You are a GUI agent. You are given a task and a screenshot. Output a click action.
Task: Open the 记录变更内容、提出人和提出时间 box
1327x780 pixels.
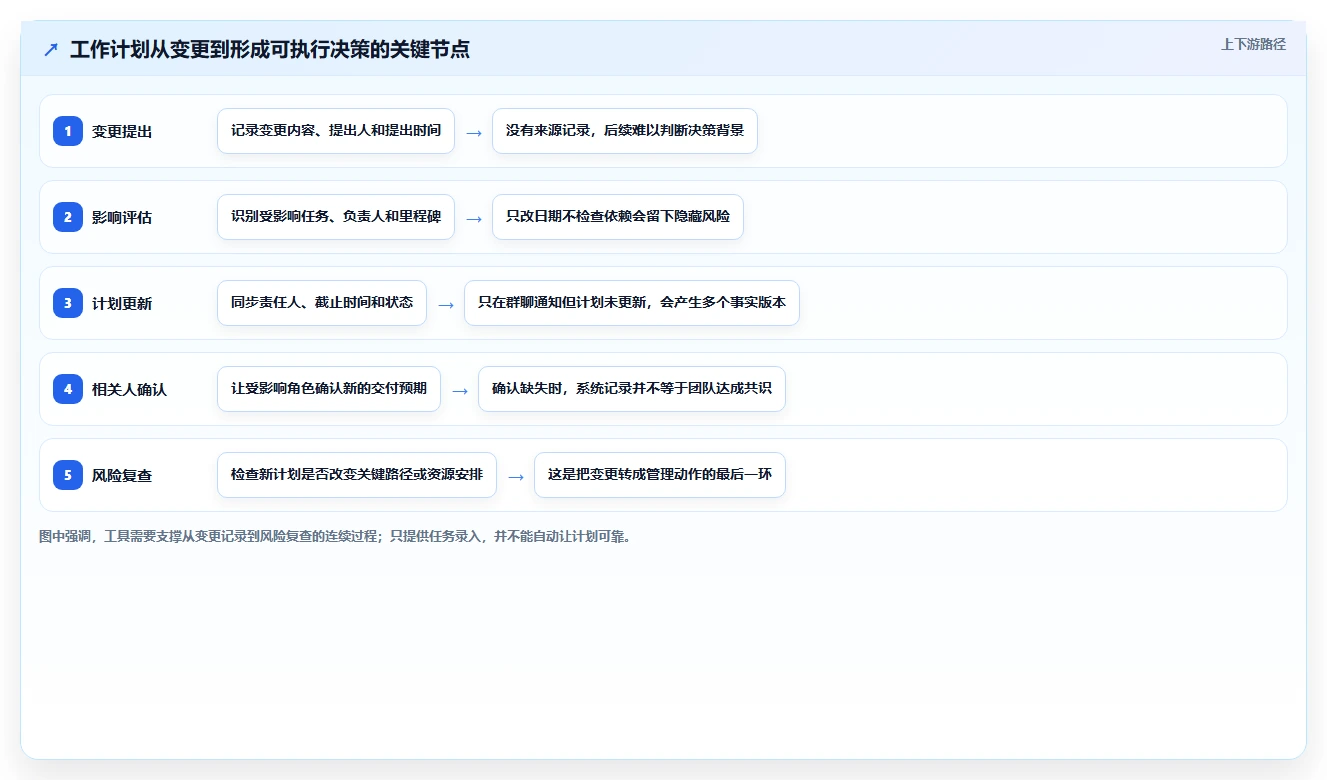[336, 131]
